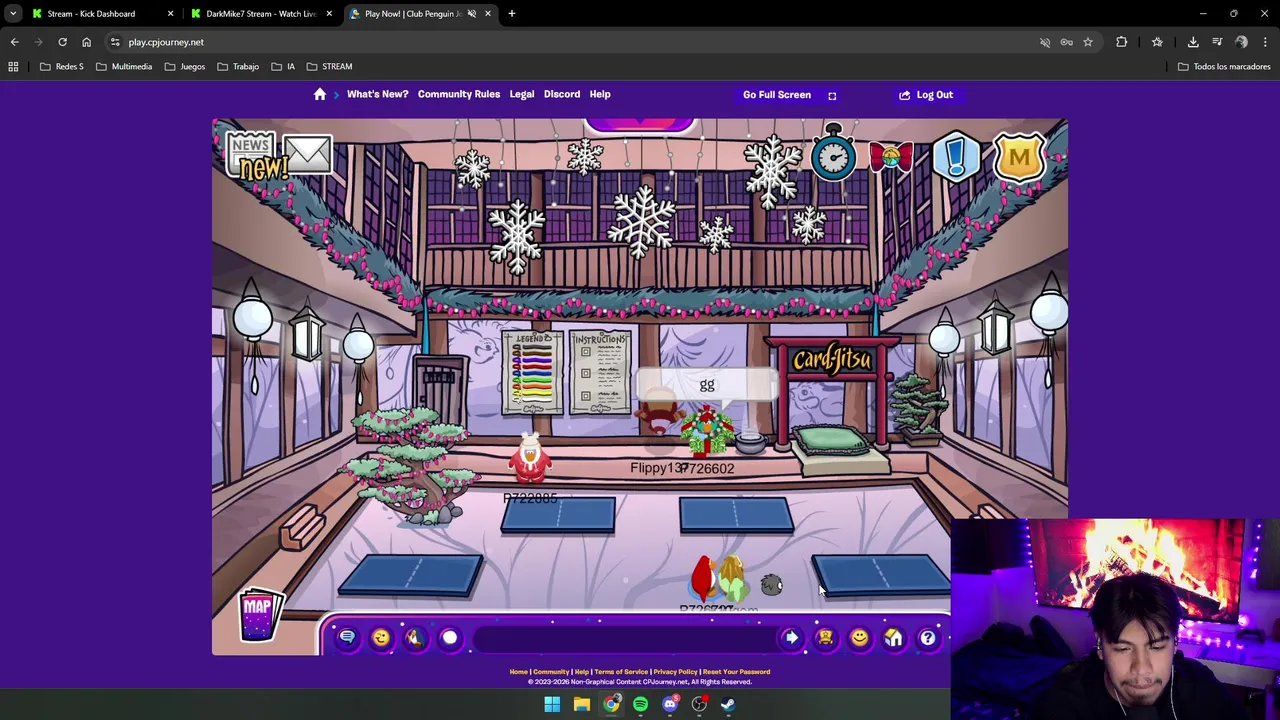Open the penguin actions icon
This screenshot has width=1280, height=720.
pyautogui.click(x=415, y=638)
